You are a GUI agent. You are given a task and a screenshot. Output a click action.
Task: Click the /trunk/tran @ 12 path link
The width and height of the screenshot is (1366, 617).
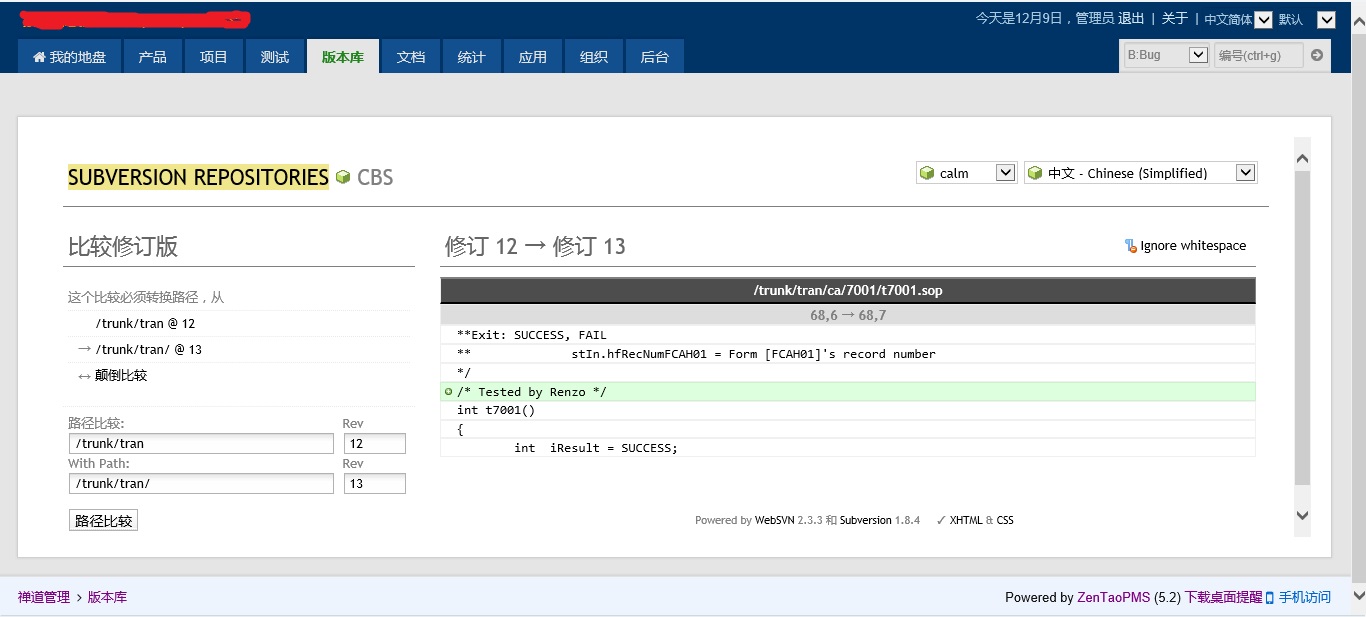point(145,324)
